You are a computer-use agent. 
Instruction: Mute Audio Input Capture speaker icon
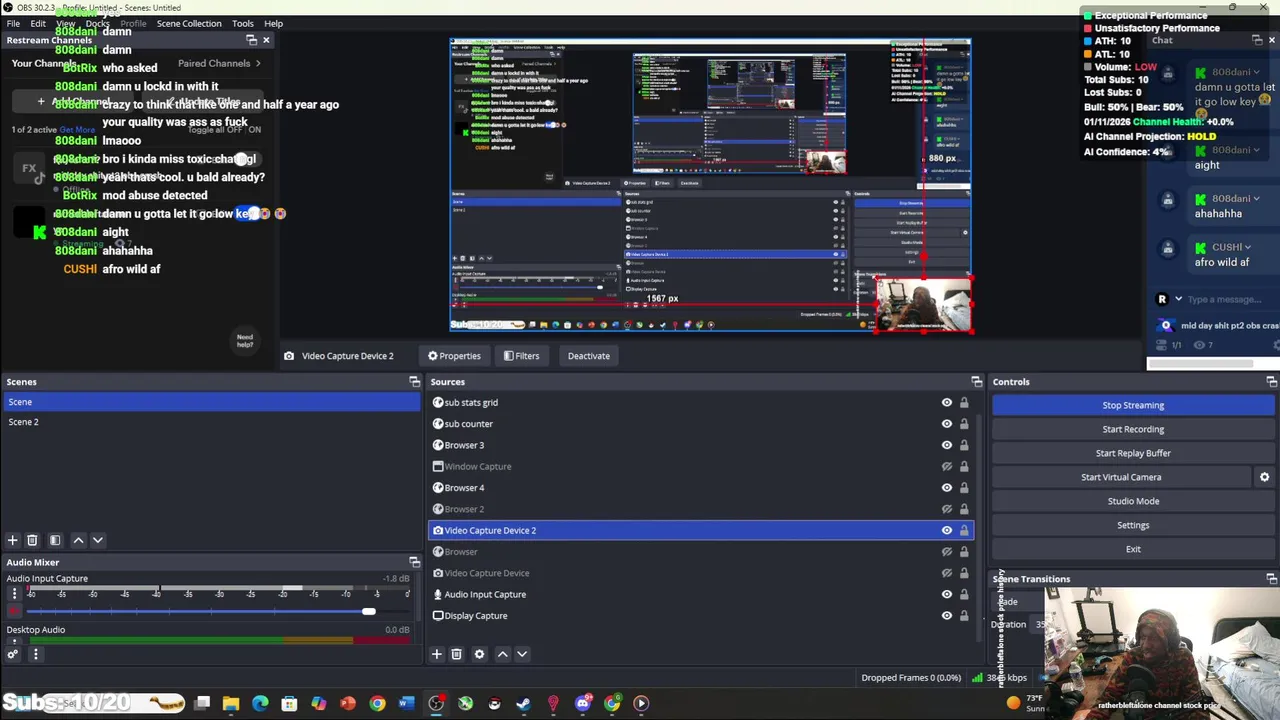[x=13, y=610]
